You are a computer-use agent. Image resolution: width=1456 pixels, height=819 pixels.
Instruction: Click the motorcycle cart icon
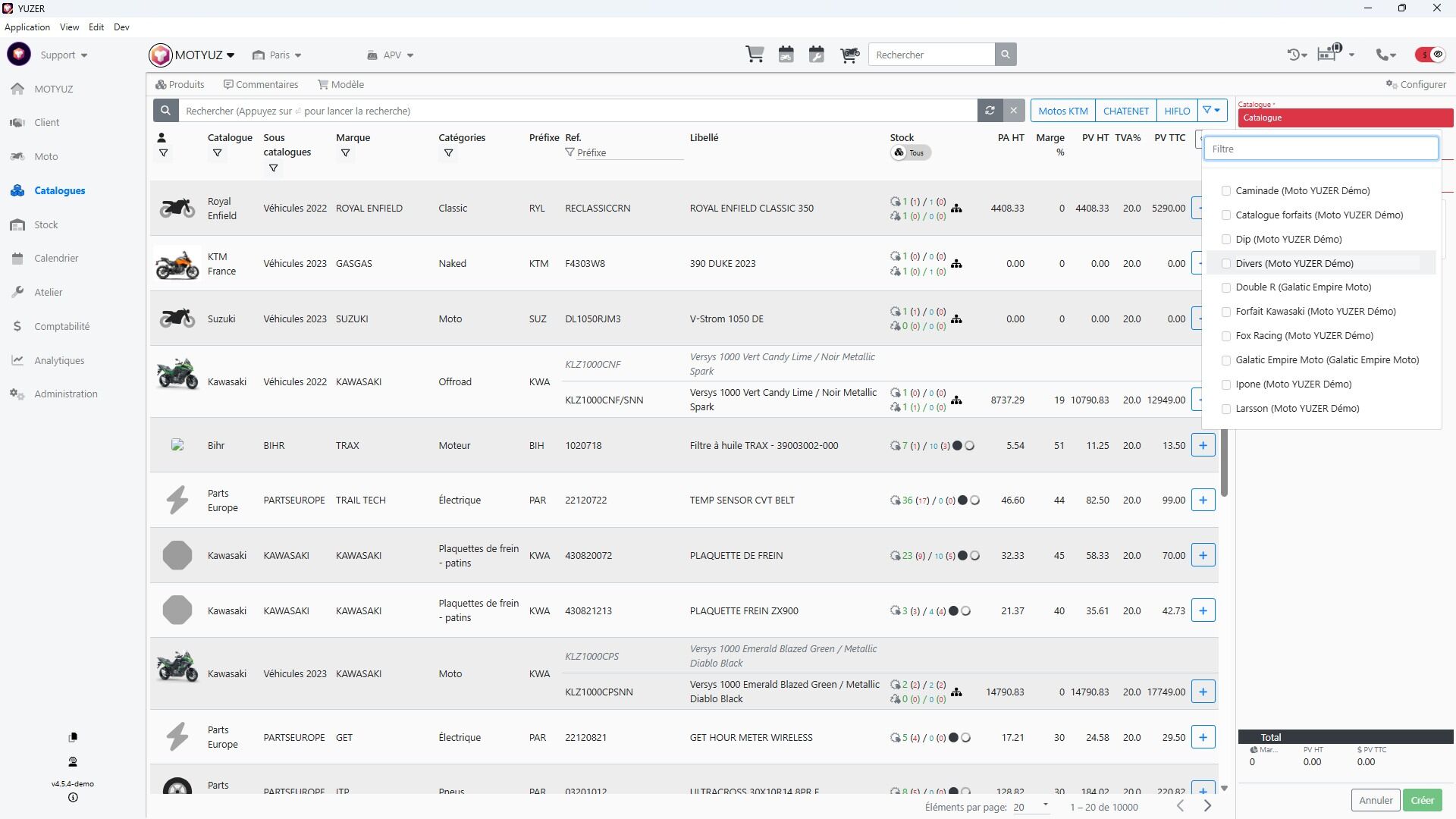tap(849, 55)
